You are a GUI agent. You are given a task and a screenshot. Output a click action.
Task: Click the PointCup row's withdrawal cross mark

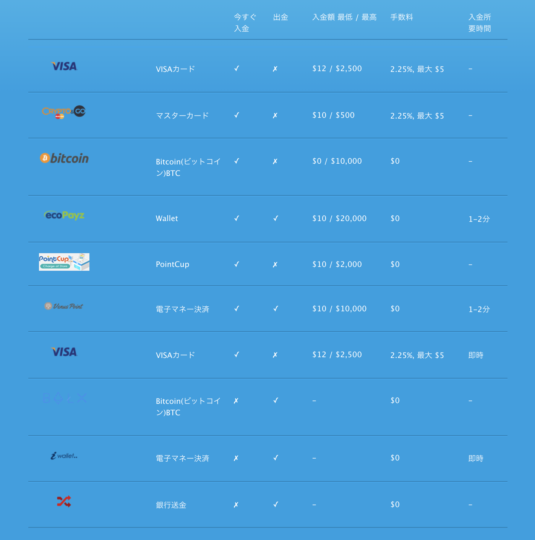pos(275,264)
